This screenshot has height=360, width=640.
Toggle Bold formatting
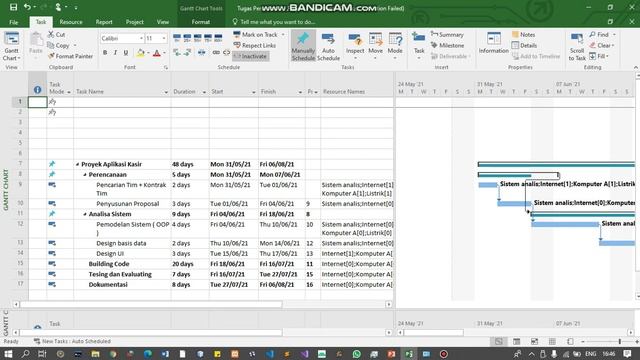105,53
